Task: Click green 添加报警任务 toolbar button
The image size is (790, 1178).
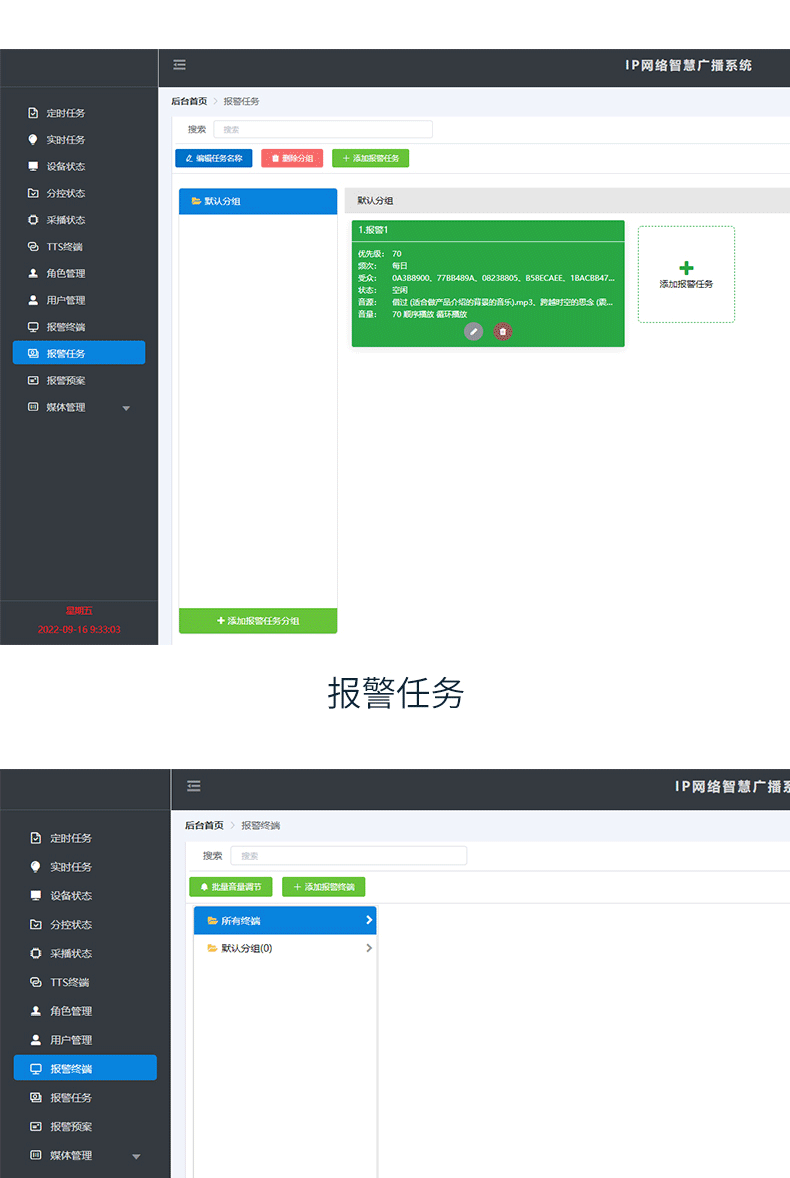Action: pyautogui.click(x=370, y=159)
